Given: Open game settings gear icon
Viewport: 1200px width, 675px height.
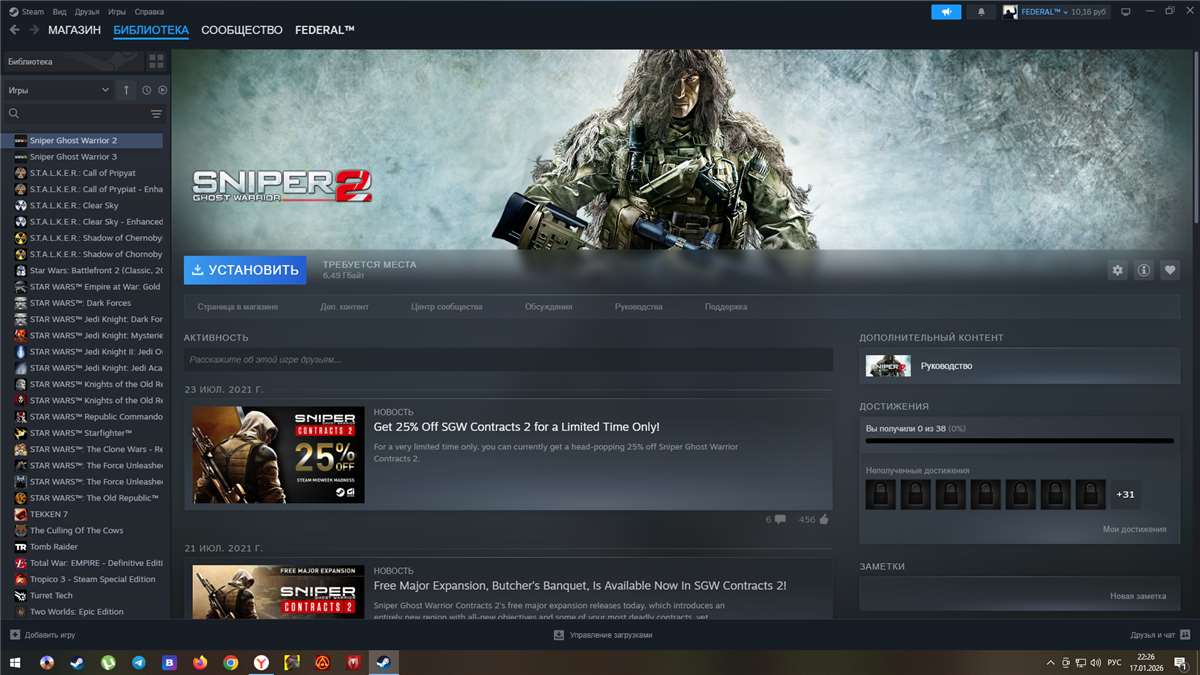Looking at the screenshot, I should pos(1117,270).
